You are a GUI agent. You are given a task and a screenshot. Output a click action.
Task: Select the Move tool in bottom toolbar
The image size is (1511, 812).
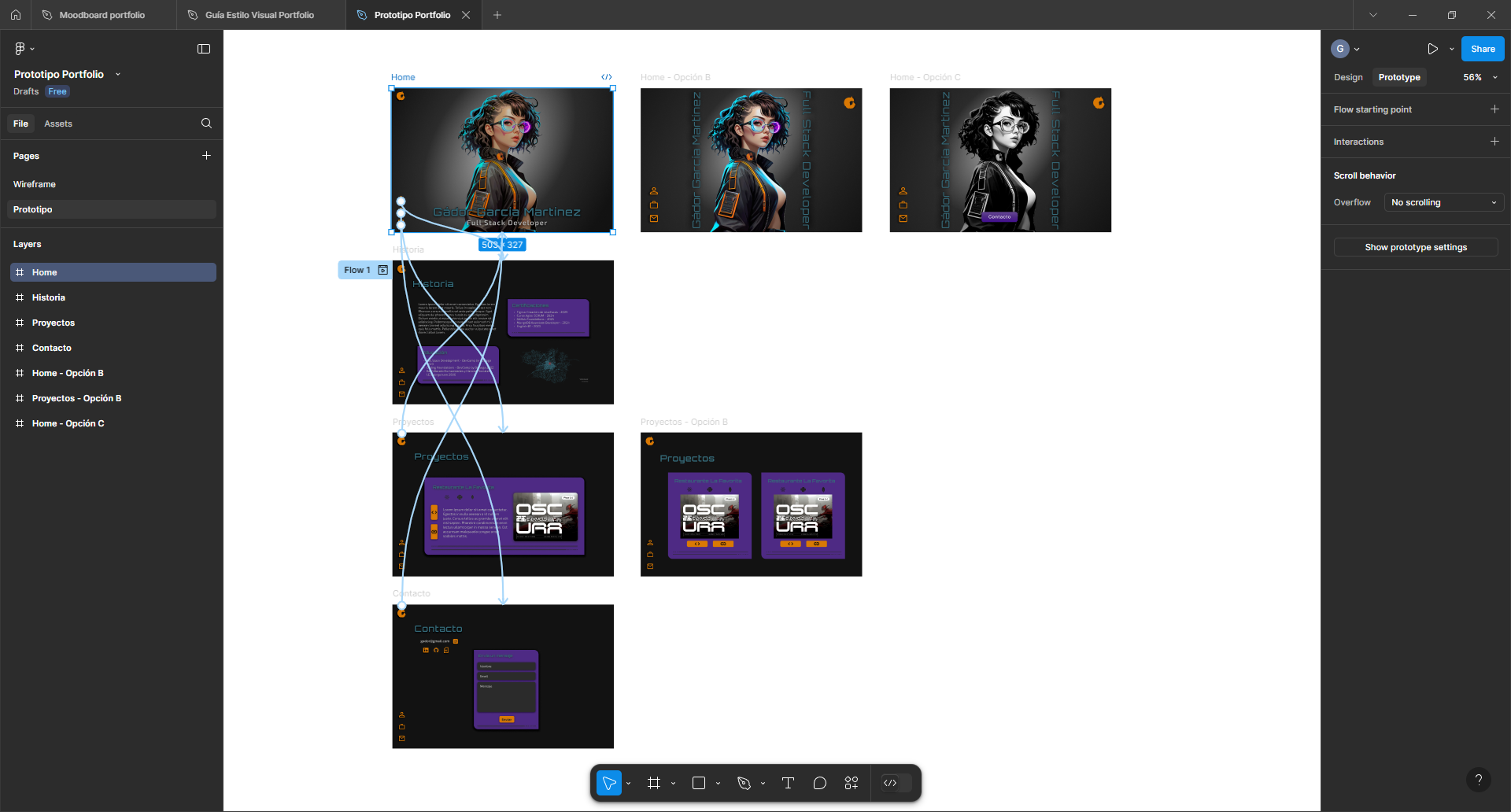click(x=608, y=783)
